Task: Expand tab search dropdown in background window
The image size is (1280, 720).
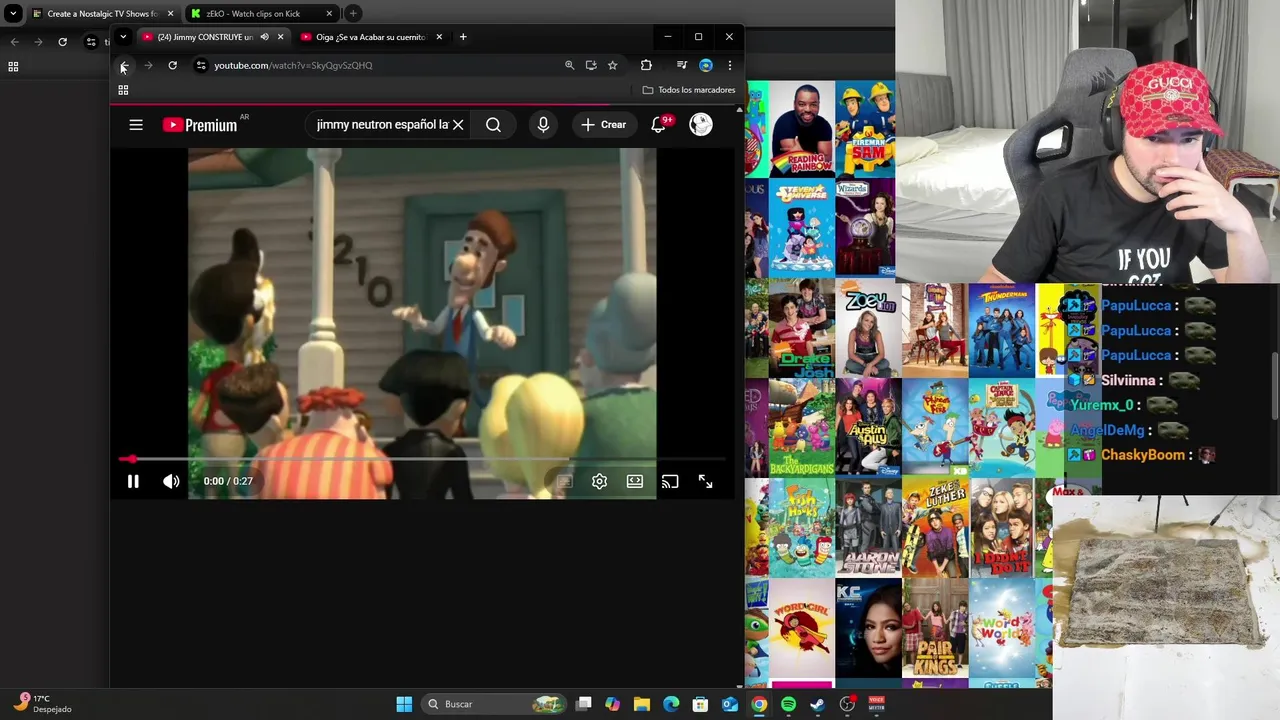Action: click(x=13, y=14)
